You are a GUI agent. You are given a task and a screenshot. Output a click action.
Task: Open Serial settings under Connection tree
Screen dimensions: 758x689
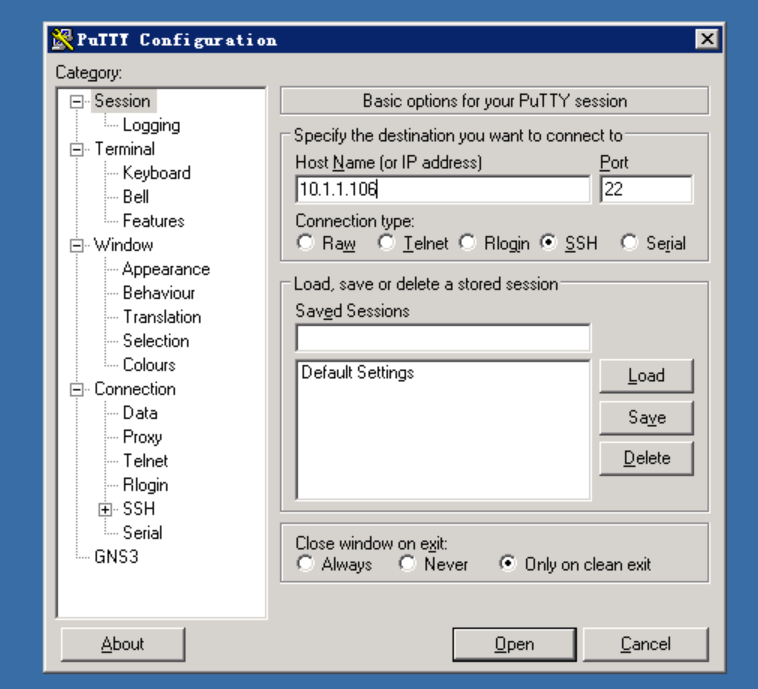(x=143, y=533)
